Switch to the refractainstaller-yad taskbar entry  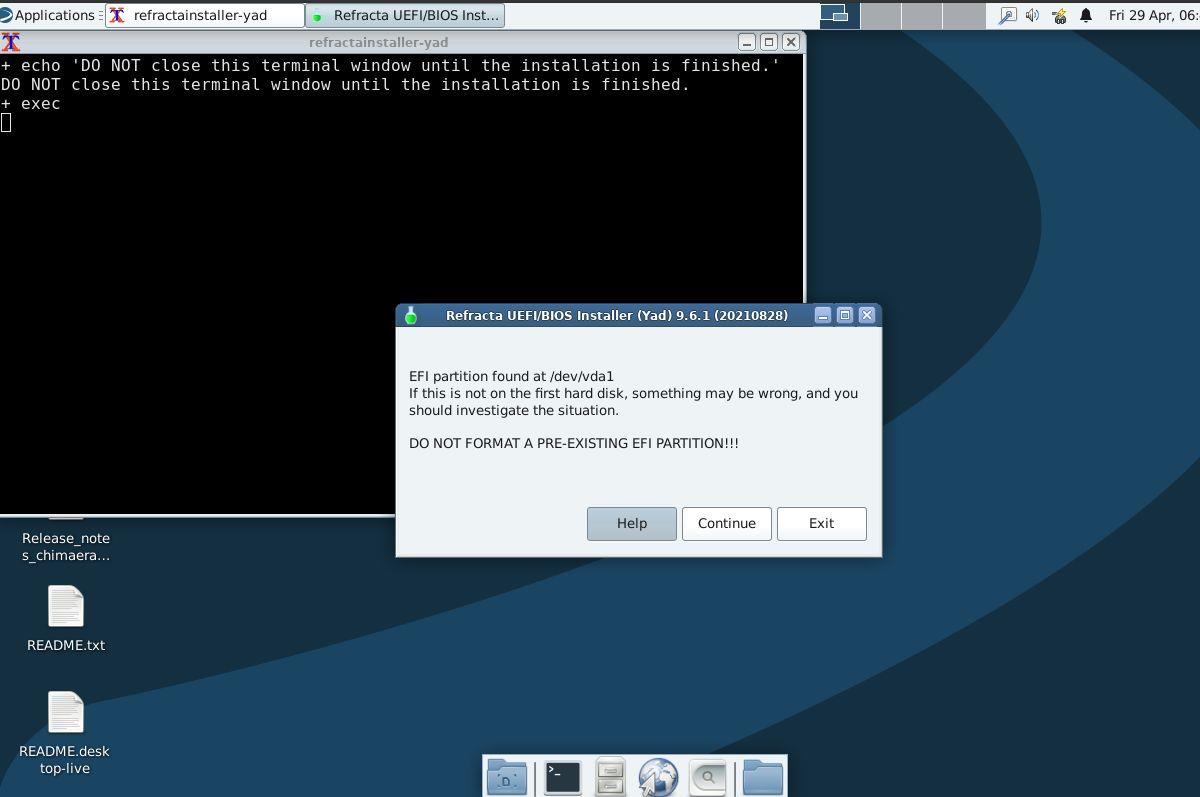click(205, 15)
